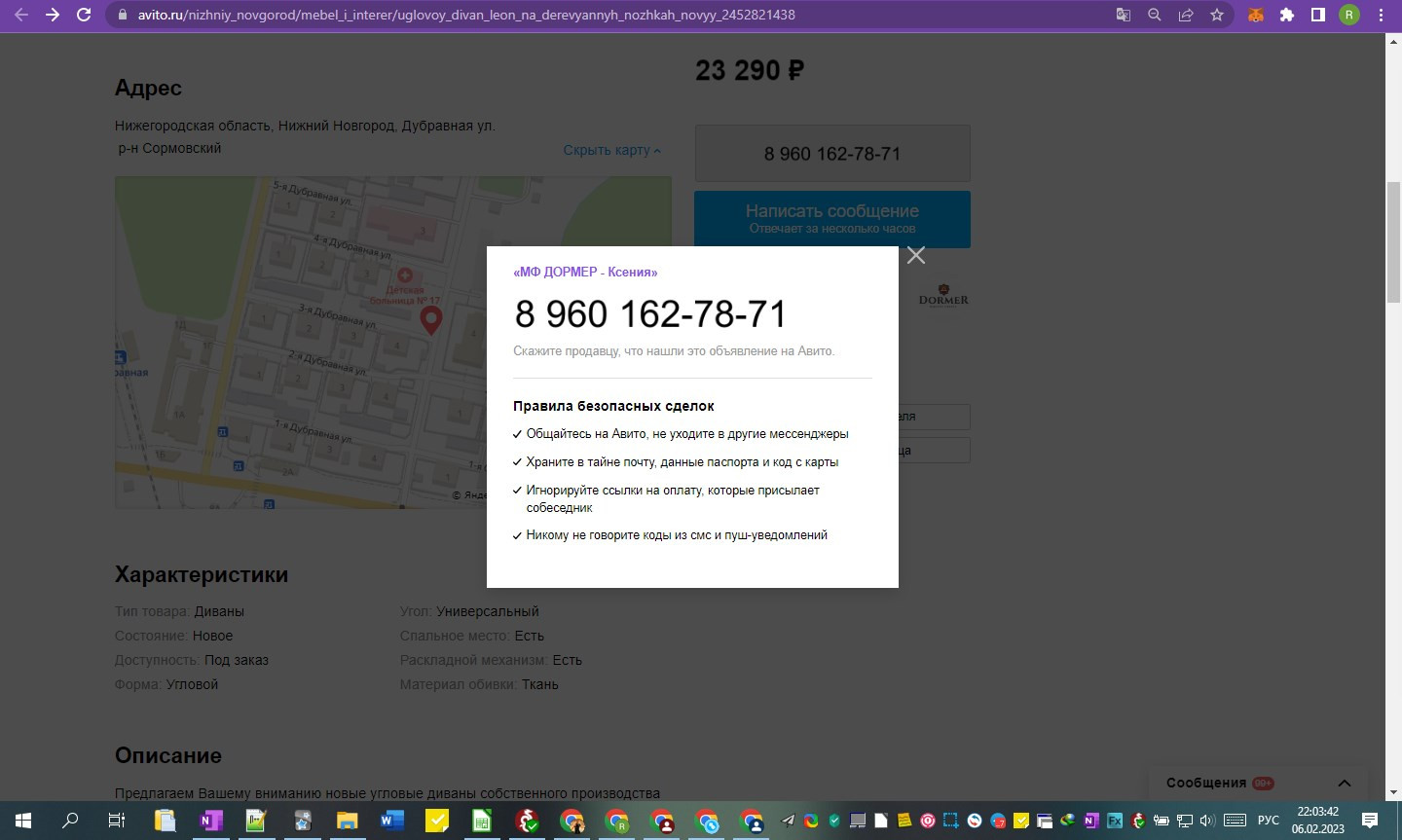1402x840 pixels.
Task: Click «Тип товара: Диваны» row
Action: 179,611
